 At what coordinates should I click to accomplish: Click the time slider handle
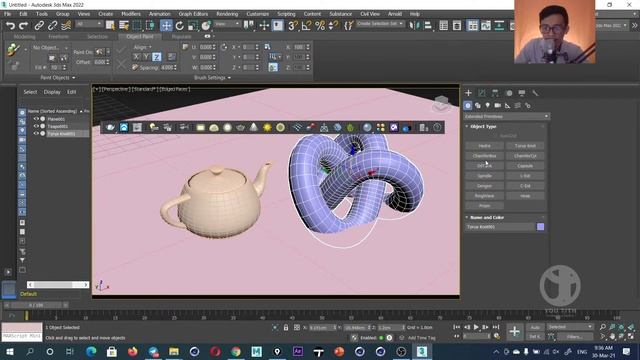pos(37,305)
